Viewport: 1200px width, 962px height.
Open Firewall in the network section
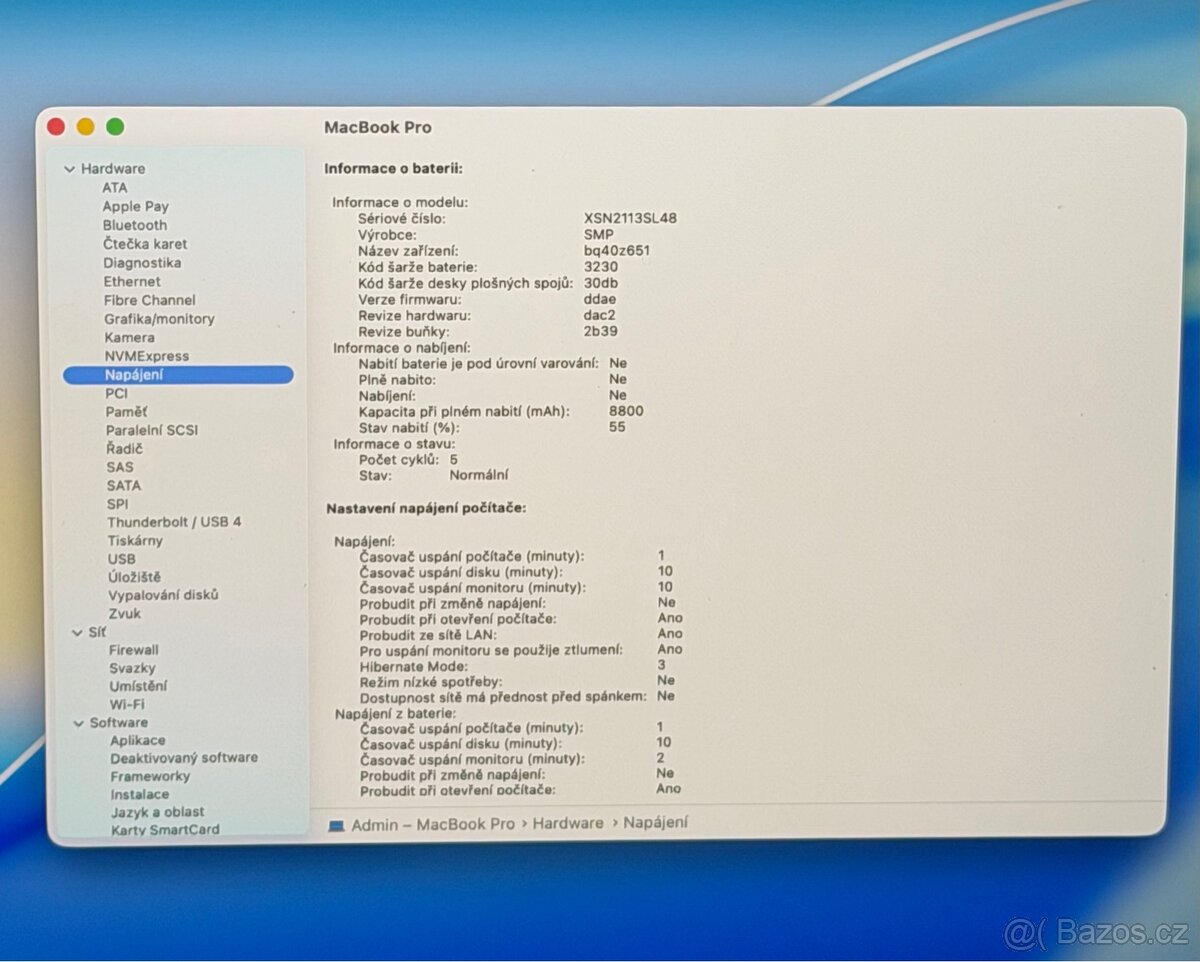pyautogui.click(x=133, y=650)
